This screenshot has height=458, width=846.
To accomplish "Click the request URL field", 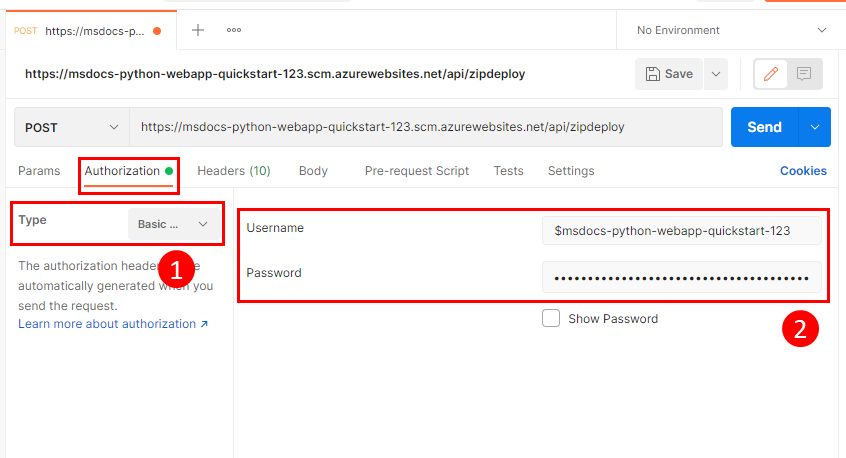I will pos(426,128).
